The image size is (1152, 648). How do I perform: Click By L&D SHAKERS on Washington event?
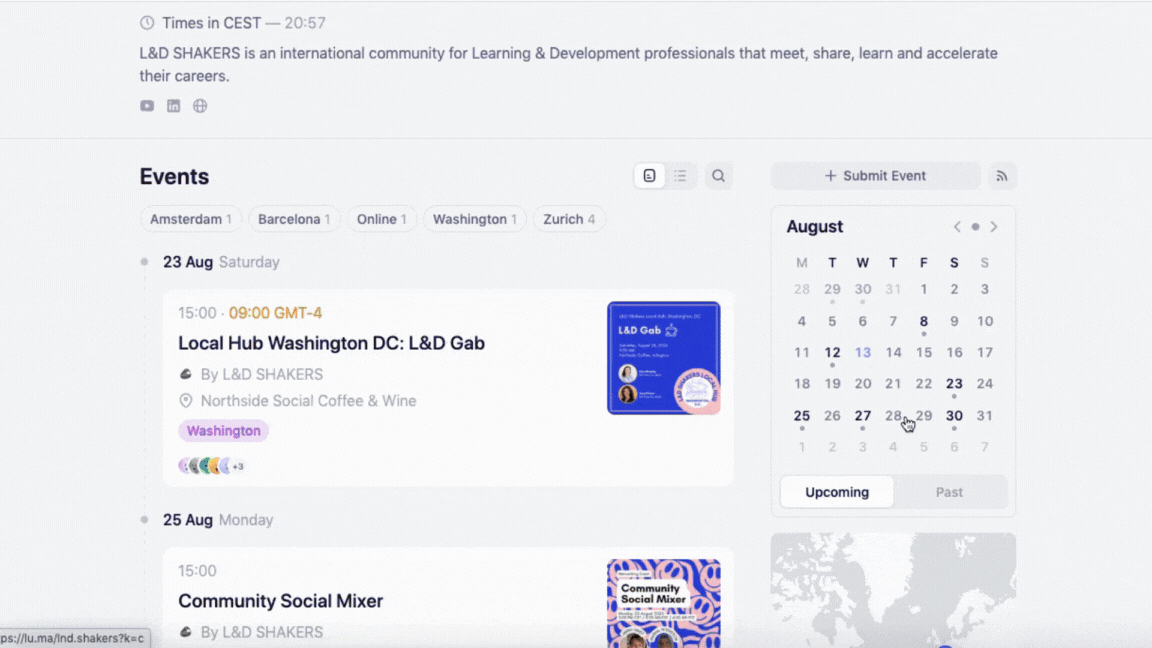pyautogui.click(x=262, y=375)
